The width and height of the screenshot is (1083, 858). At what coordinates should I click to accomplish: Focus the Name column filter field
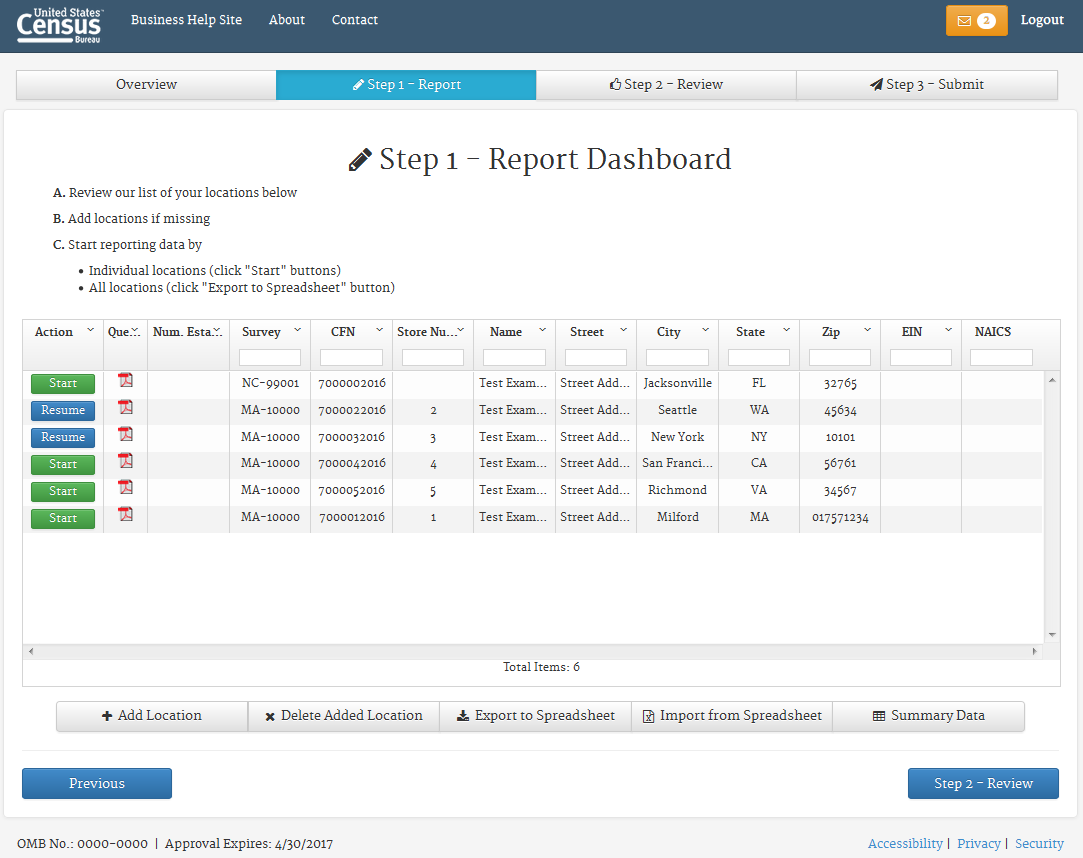point(515,357)
